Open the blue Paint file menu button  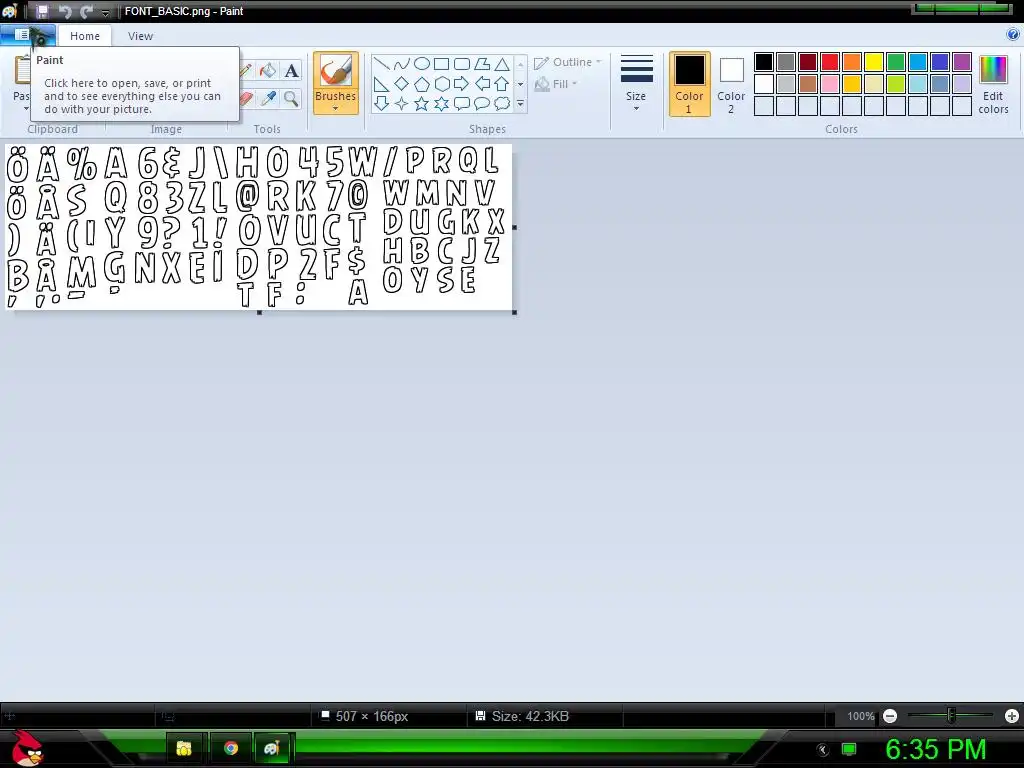point(27,35)
